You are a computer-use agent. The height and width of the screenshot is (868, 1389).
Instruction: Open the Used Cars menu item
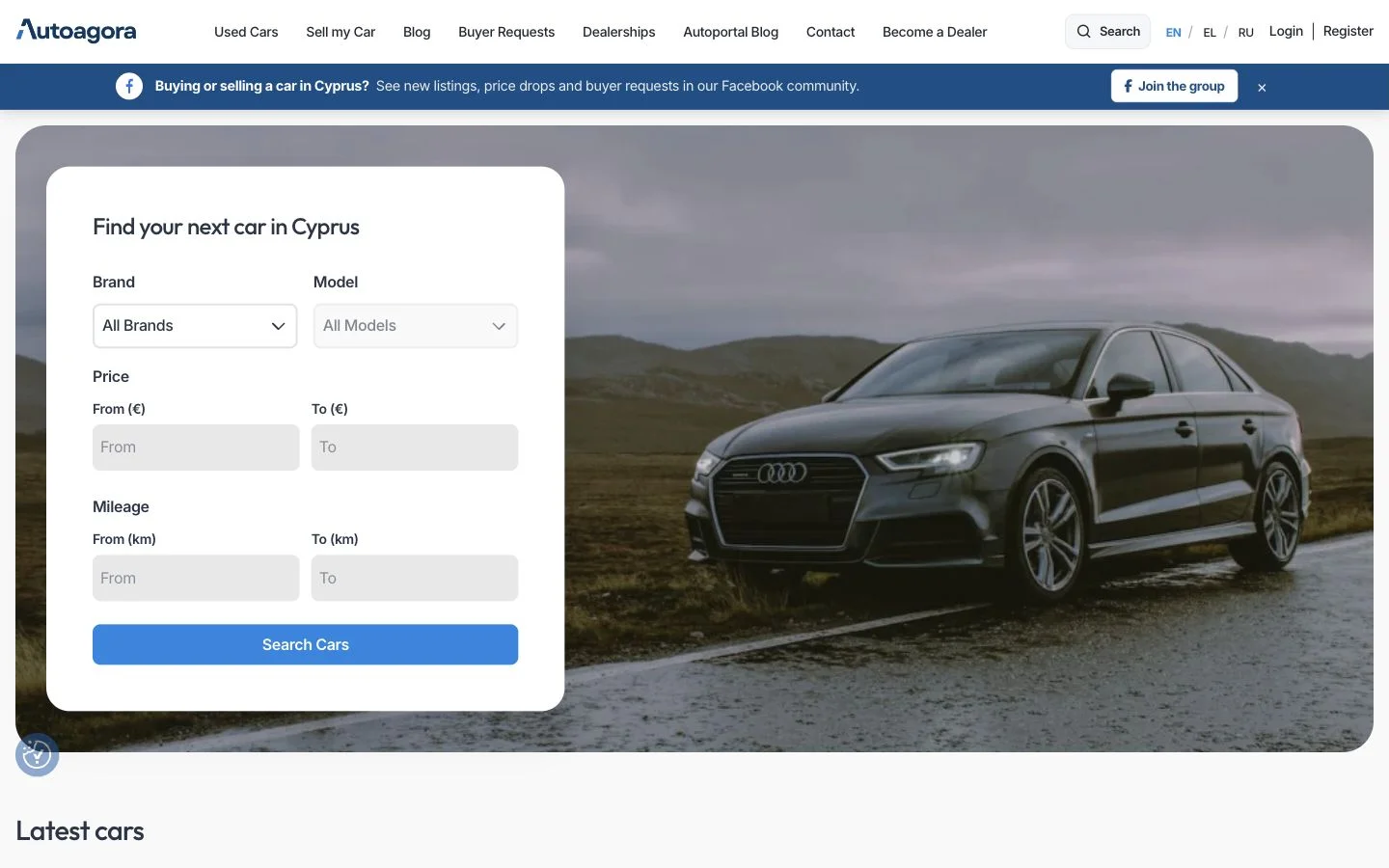(x=246, y=32)
